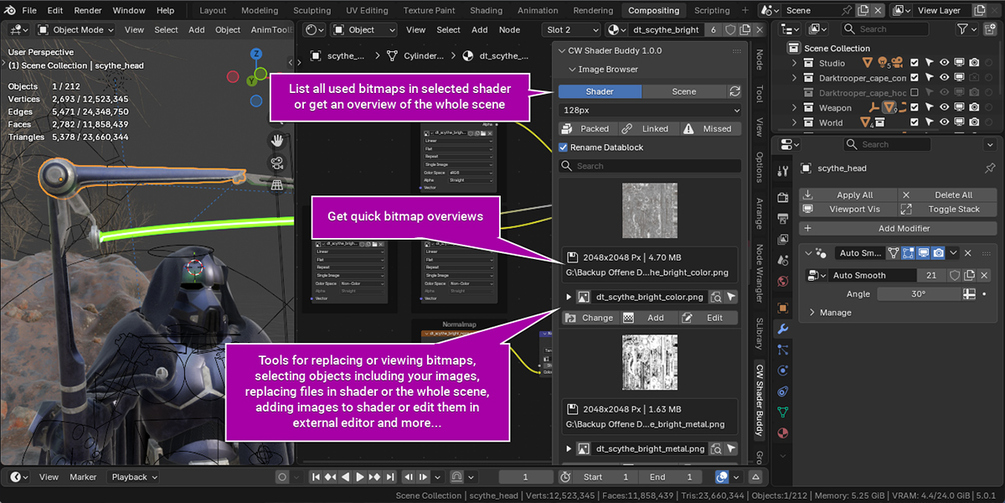Jump to the last frame in timeline
Image resolution: width=1005 pixels, height=503 pixels.
point(389,477)
